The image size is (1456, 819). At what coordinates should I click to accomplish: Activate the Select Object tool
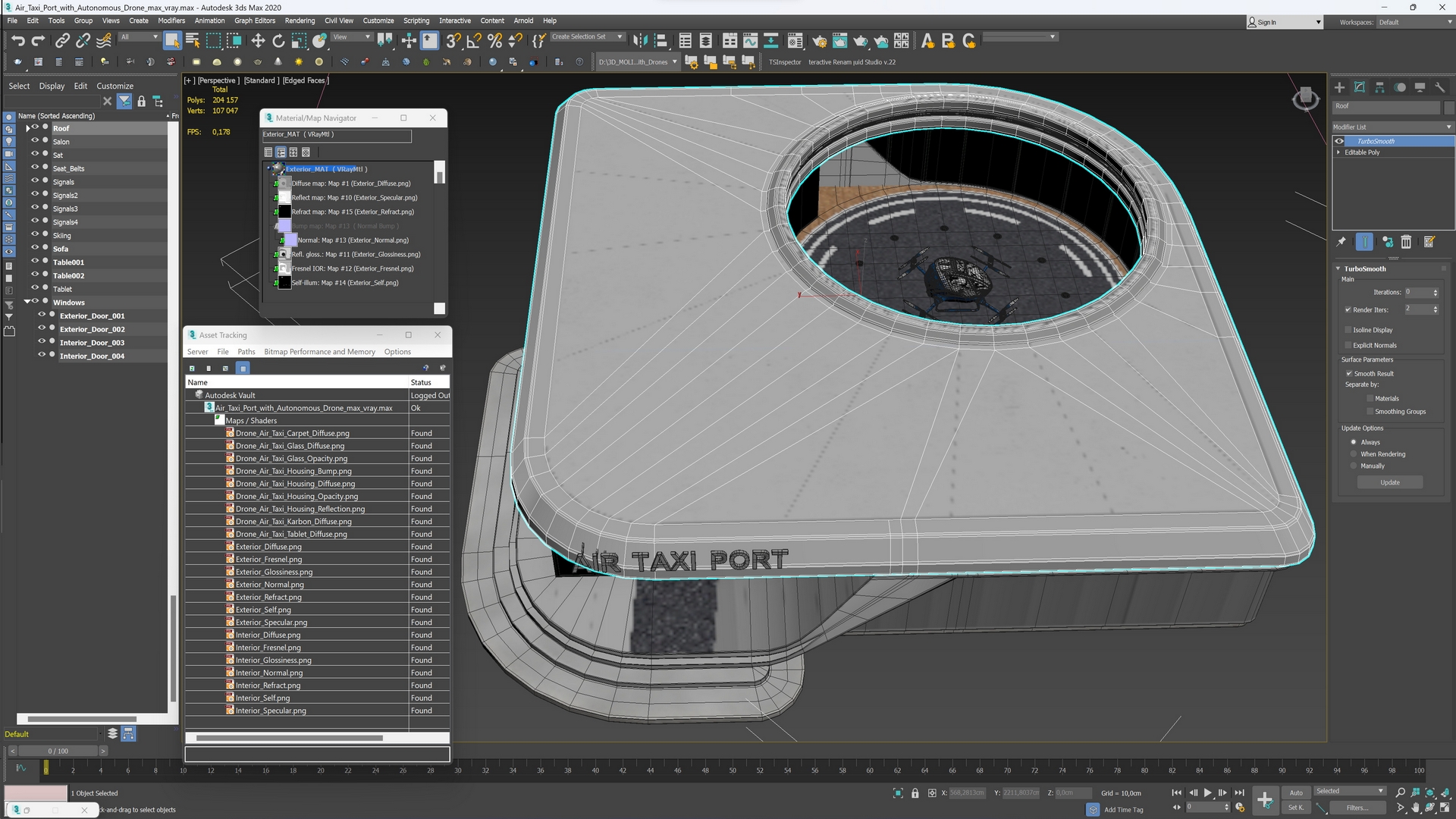[x=172, y=41]
